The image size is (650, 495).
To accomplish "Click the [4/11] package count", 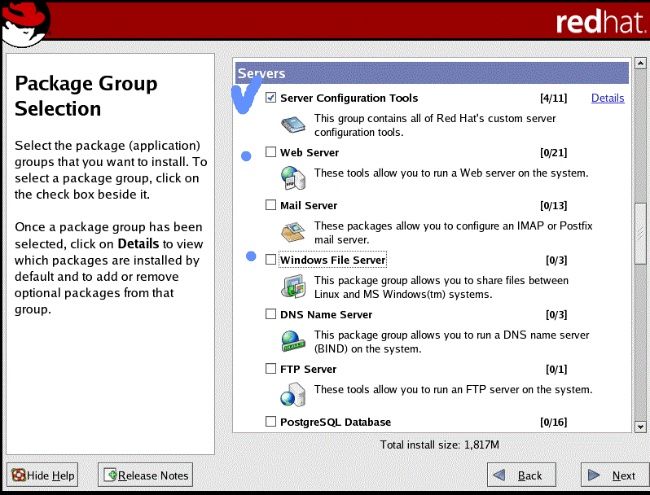I will click(553, 98).
